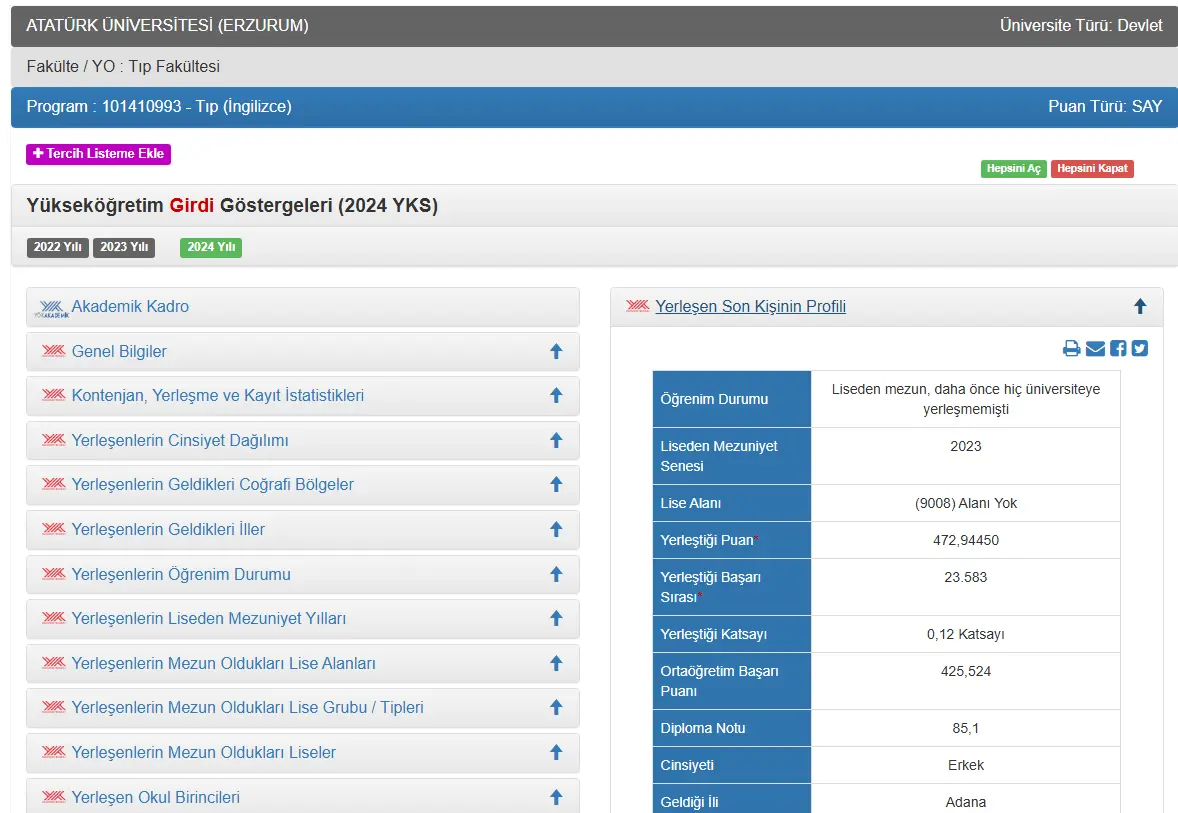Click Puan Türü: SAY label
1178x813 pixels.
tap(1105, 107)
